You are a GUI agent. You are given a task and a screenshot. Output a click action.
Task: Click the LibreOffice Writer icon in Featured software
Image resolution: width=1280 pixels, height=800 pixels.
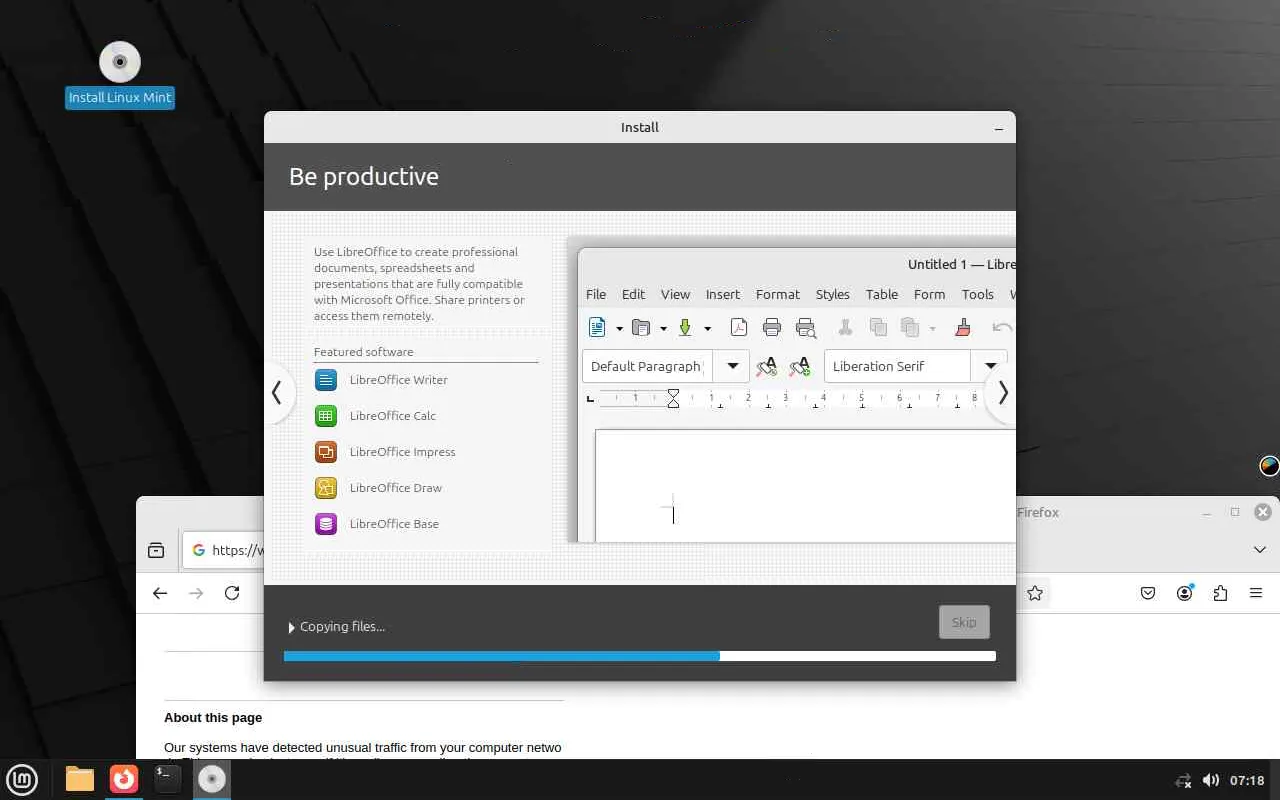(x=325, y=380)
